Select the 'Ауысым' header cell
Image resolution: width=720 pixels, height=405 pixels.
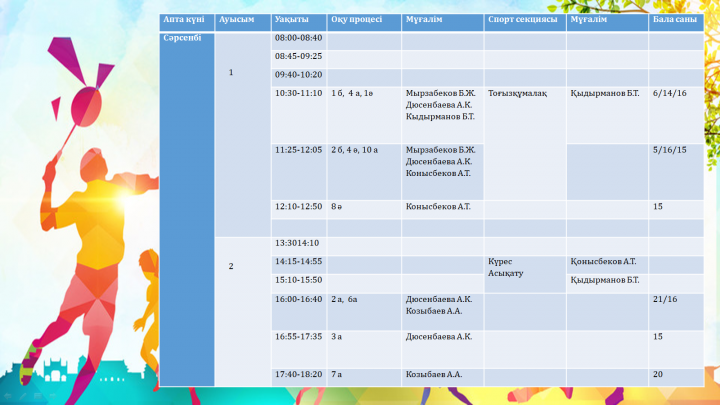[x=243, y=22]
